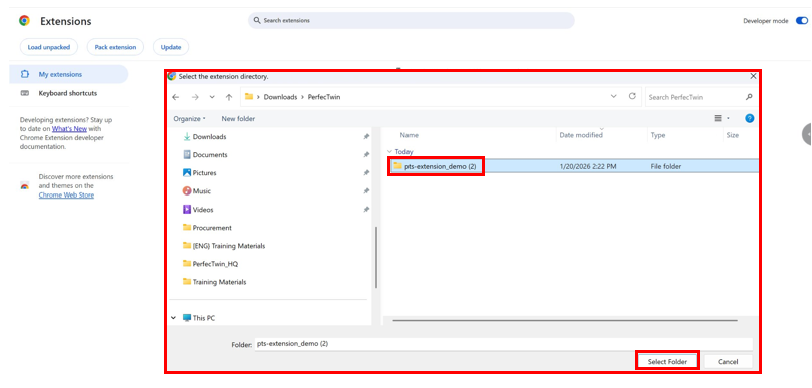812x388 pixels.
Task: Click the search magnifier in Search extensions
Action: click(x=257, y=21)
